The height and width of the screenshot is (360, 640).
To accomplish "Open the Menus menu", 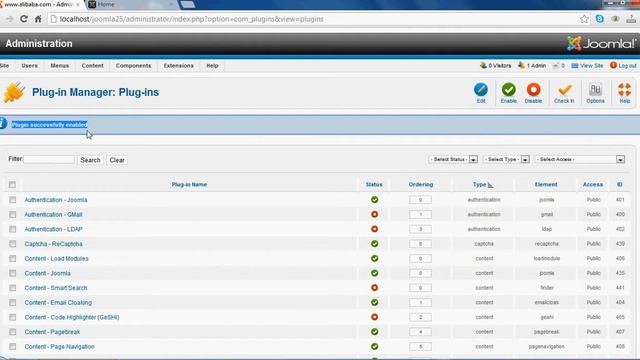I will 60,66.
